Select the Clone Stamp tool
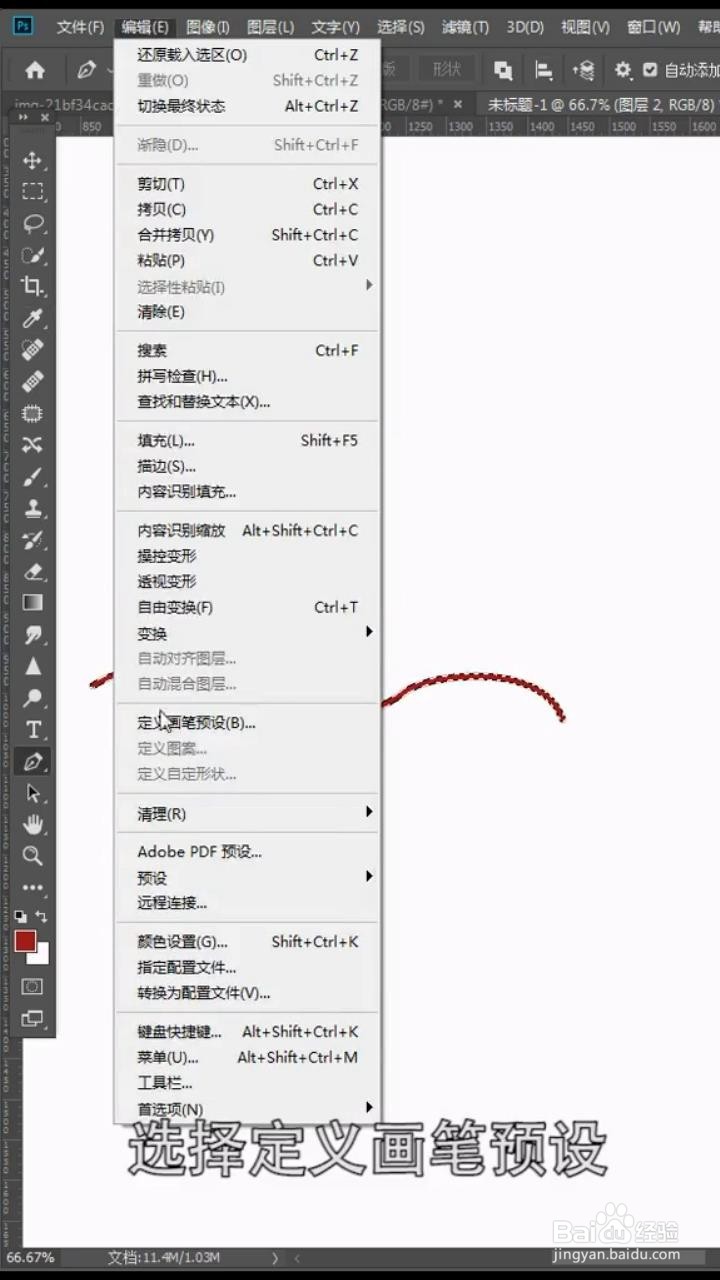 pos(33,507)
